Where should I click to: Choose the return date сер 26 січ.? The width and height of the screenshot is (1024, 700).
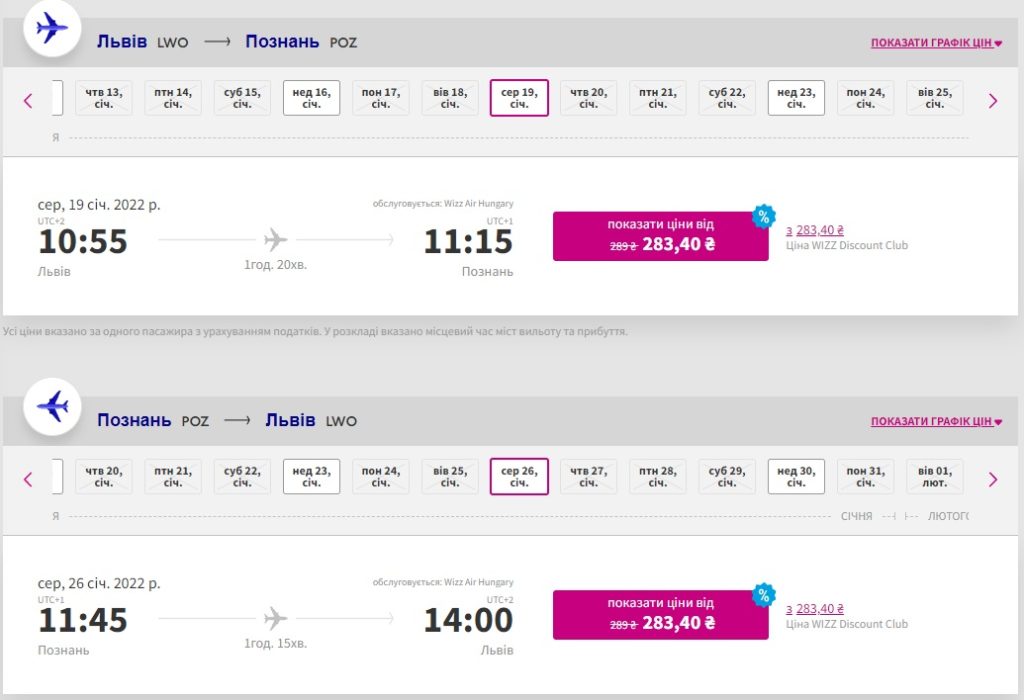(519, 477)
